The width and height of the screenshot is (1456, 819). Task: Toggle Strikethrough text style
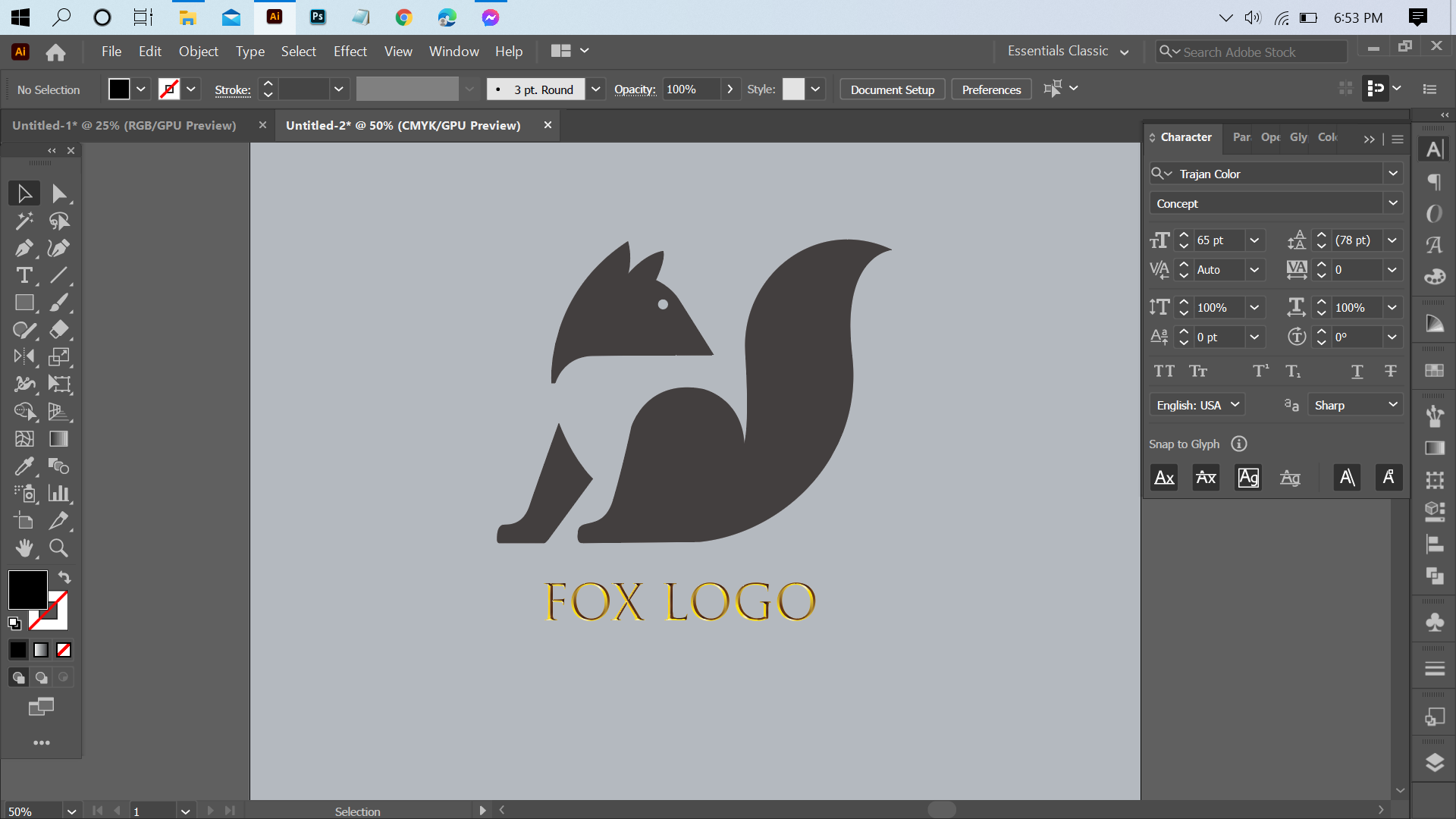pos(1390,372)
